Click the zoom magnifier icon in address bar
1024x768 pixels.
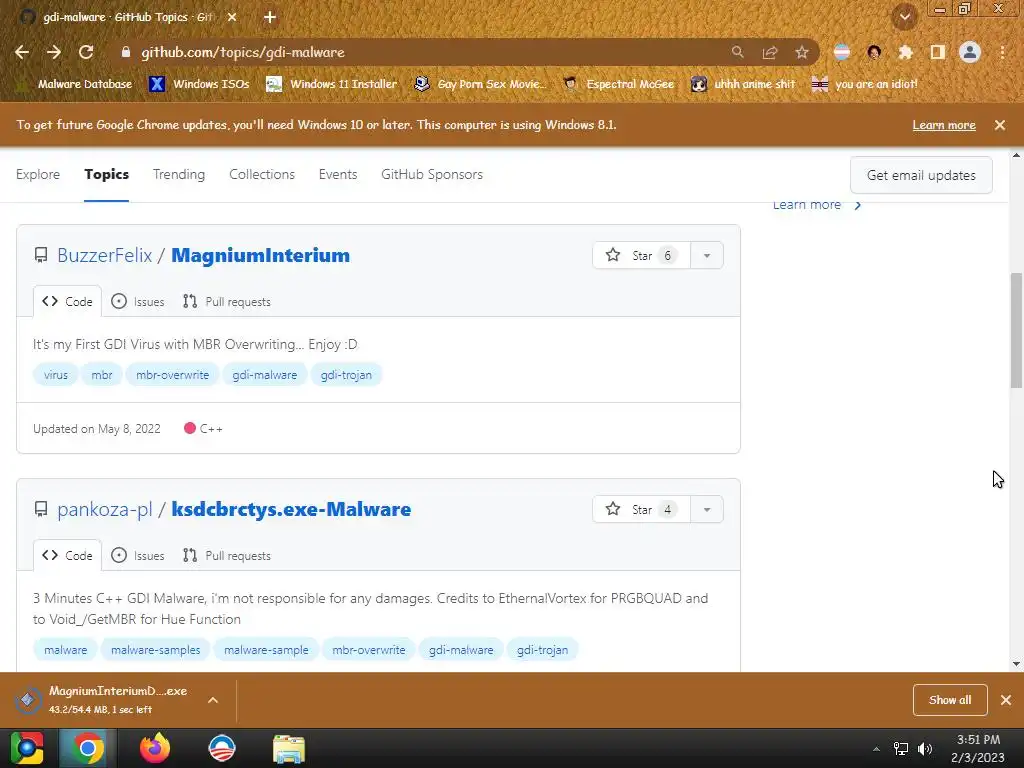coord(737,52)
